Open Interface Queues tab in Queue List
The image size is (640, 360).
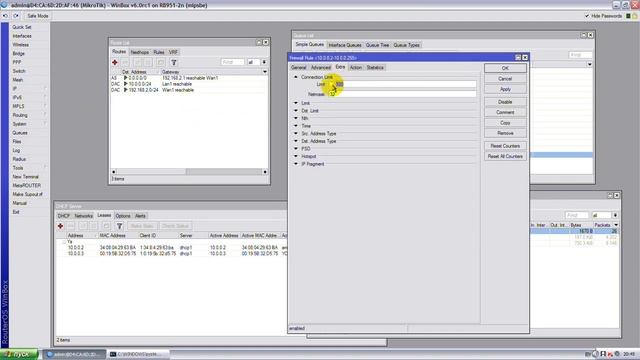click(345, 45)
